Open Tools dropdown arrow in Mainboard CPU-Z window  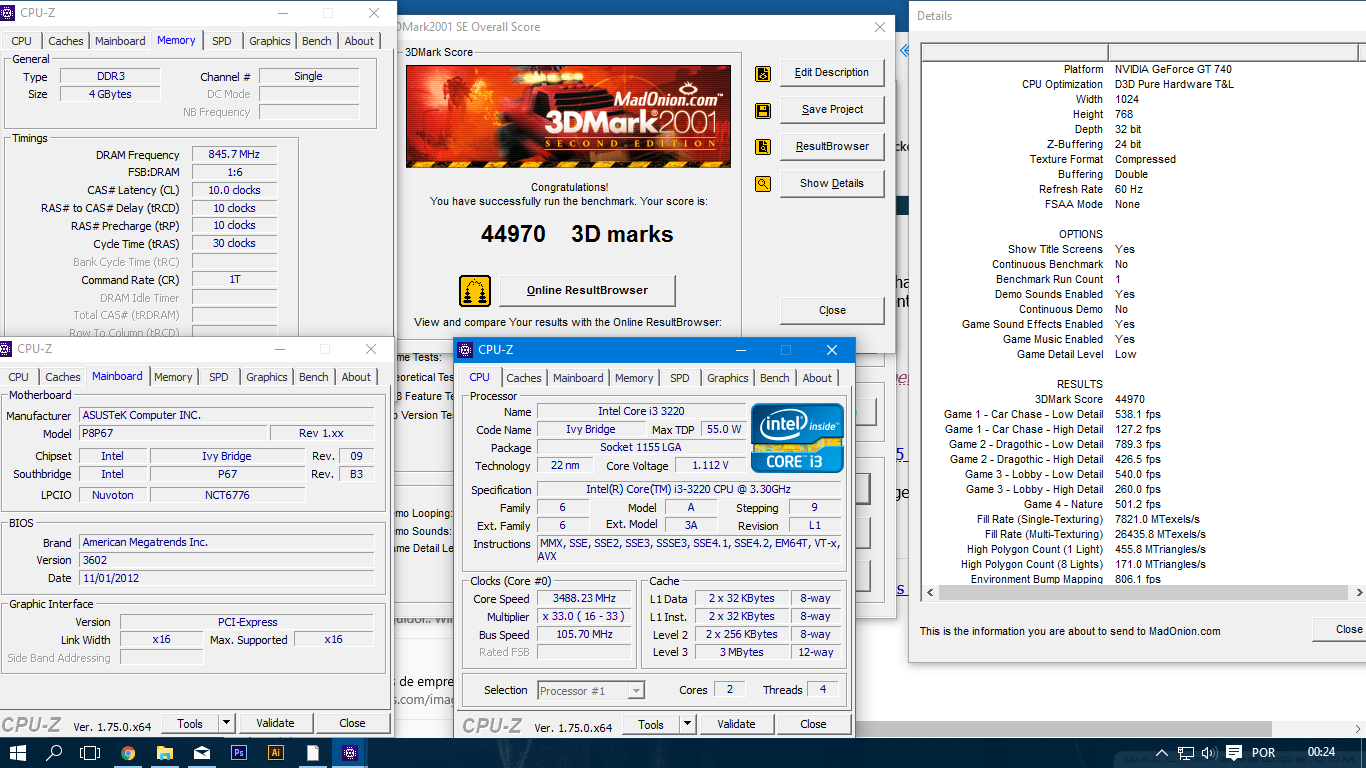(226, 723)
